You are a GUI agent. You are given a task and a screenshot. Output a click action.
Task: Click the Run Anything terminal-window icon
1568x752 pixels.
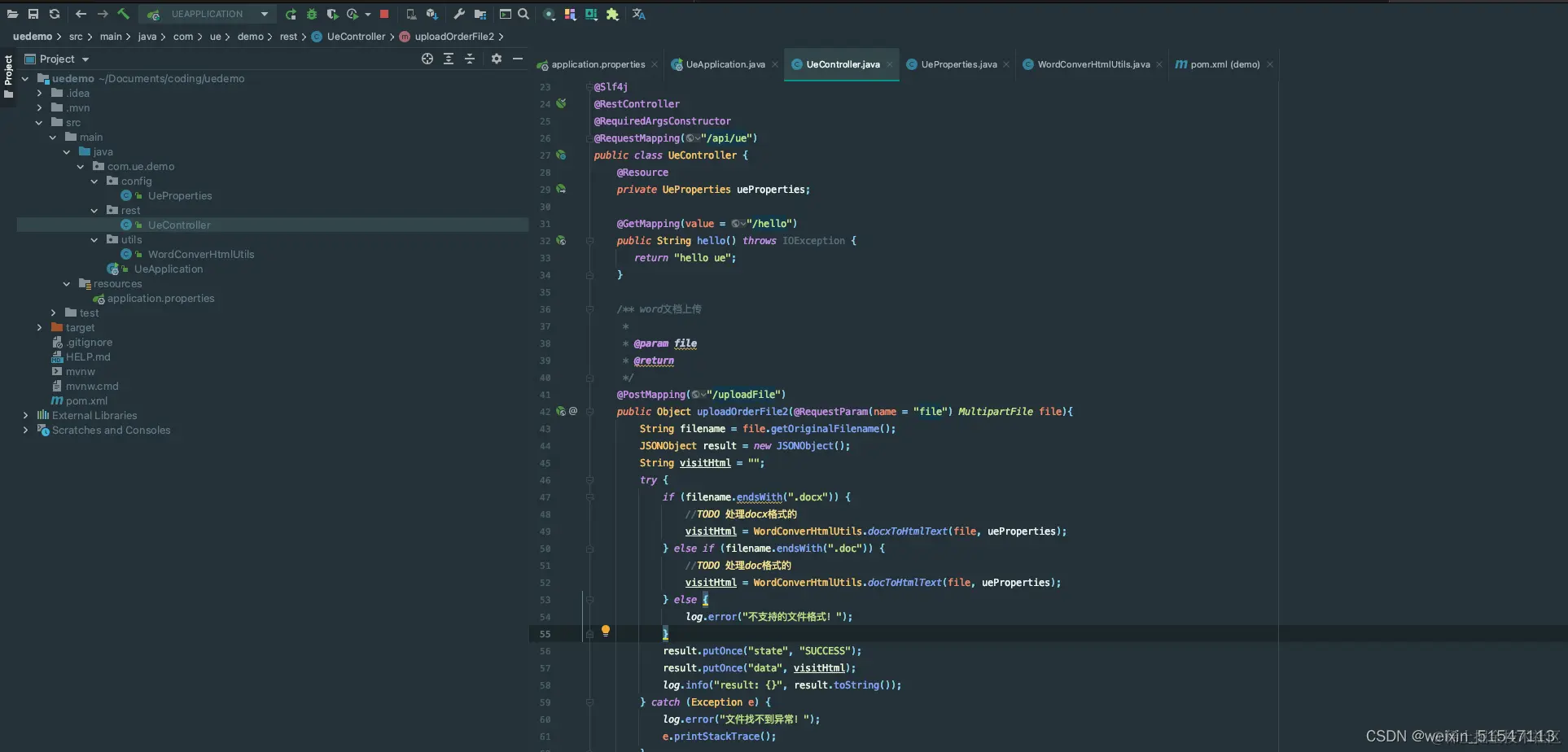pyautogui.click(x=505, y=14)
